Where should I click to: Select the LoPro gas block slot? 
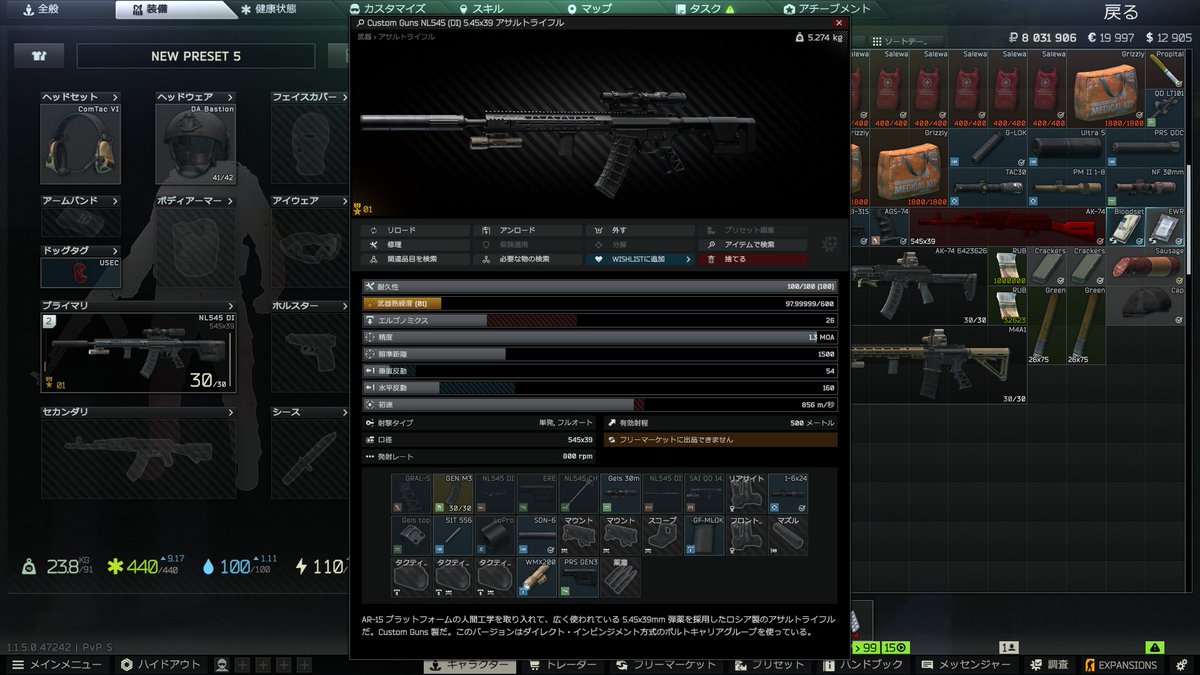(495, 536)
